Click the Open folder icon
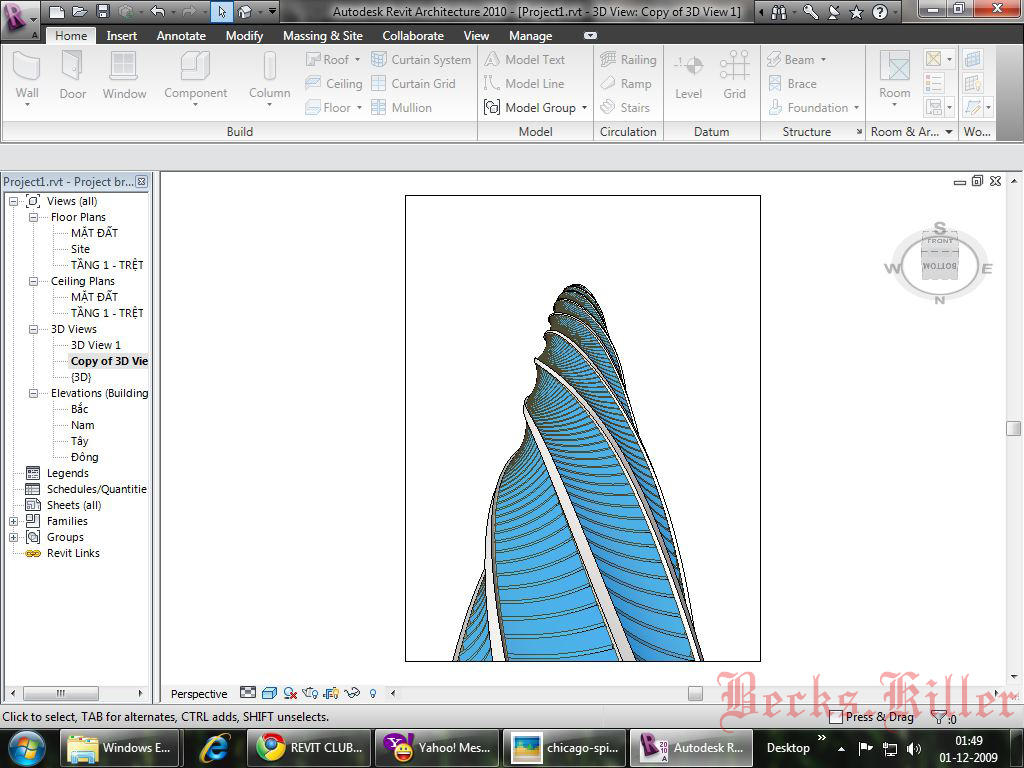Image resolution: width=1024 pixels, height=768 pixels. (x=80, y=12)
